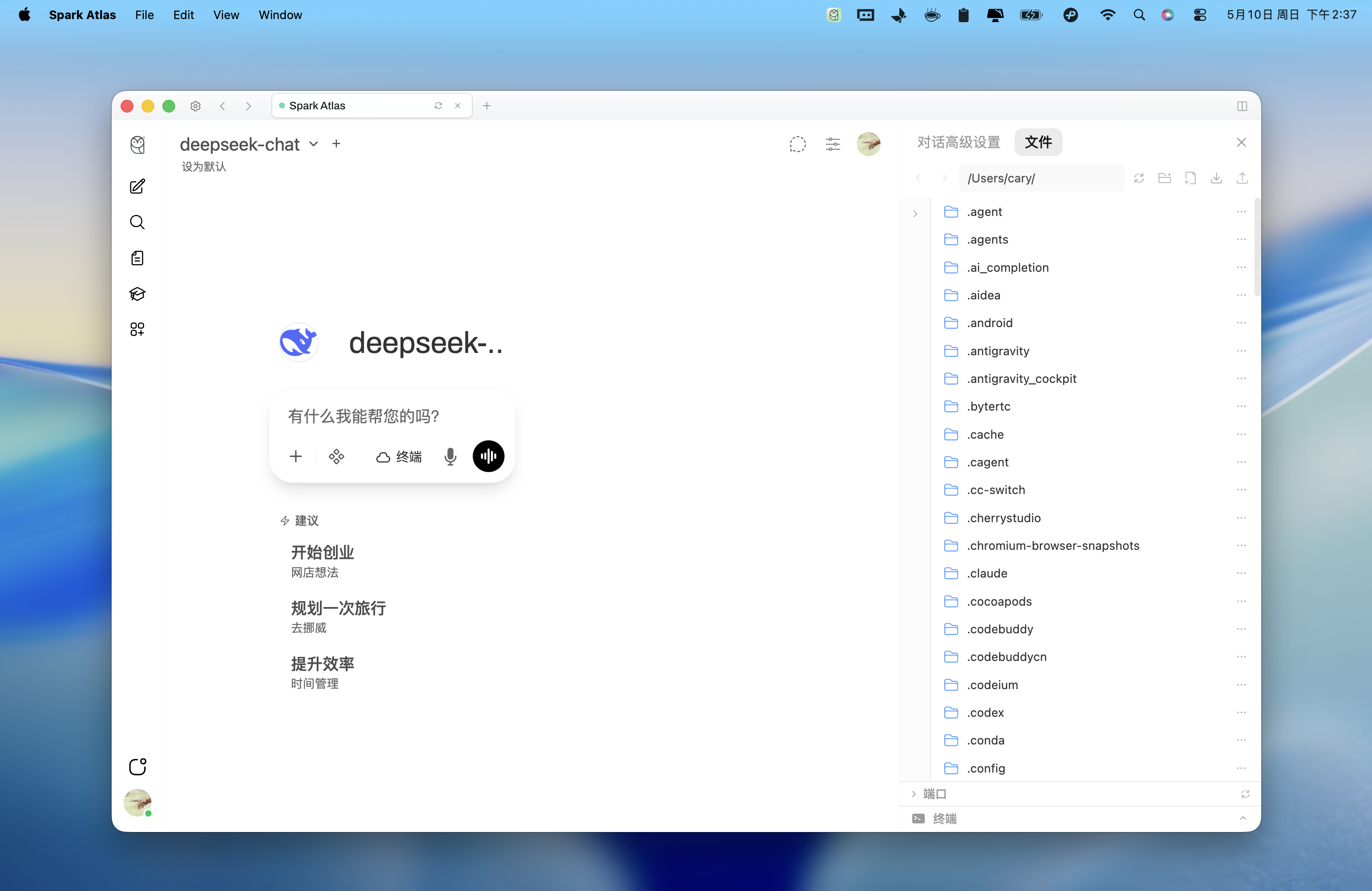Click the plus attach button in input box
1372x891 pixels.
tap(296, 456)
